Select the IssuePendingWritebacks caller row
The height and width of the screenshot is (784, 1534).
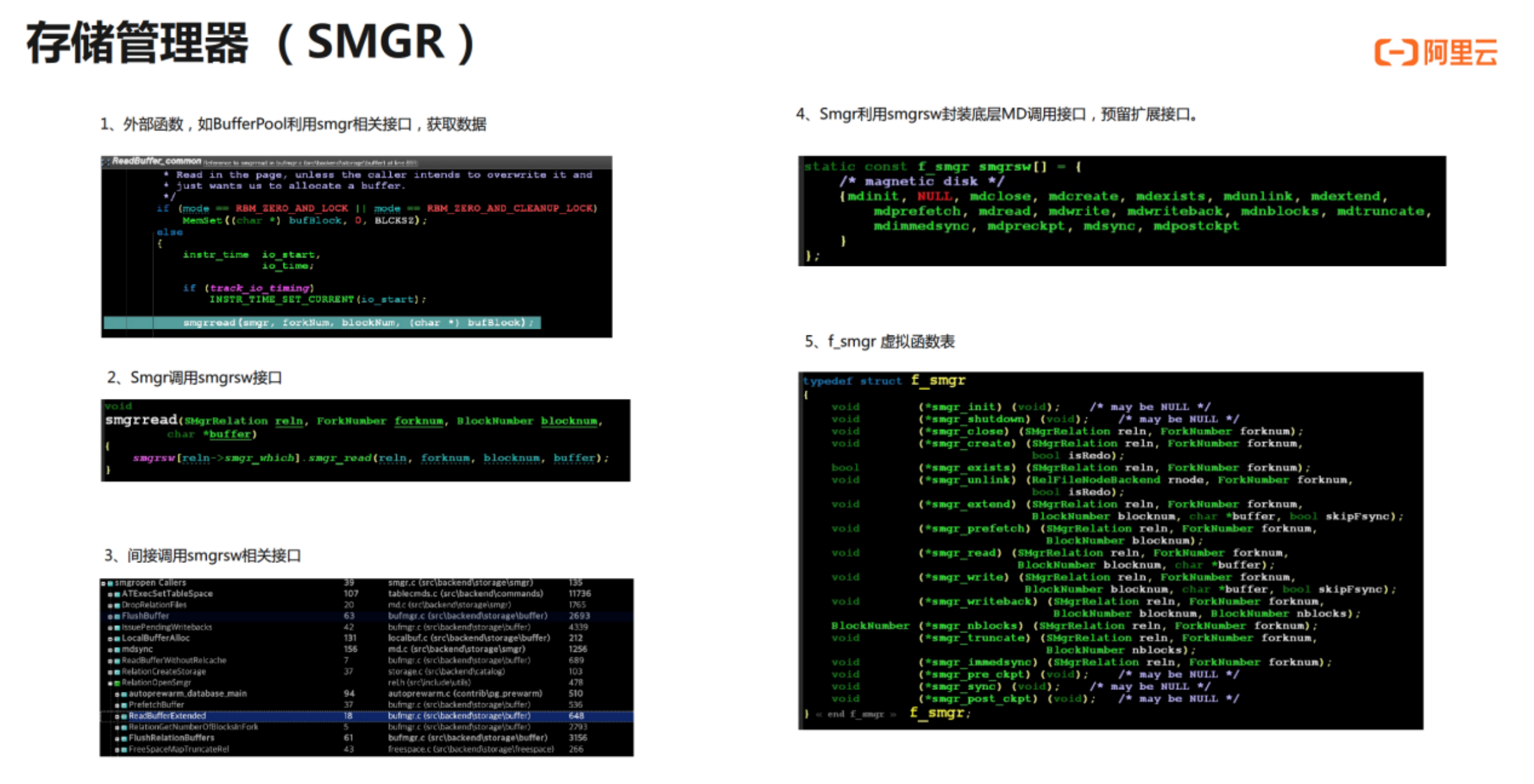[167, 628]
